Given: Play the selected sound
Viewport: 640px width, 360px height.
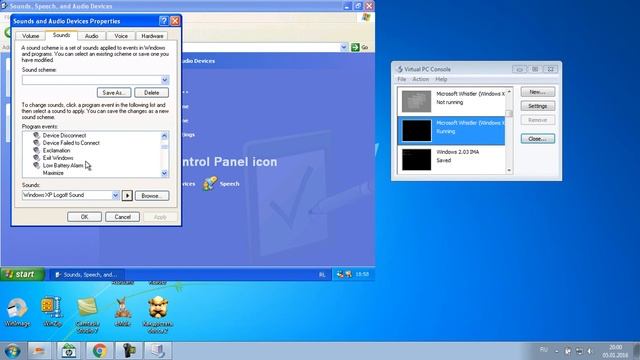Looking at the screenshot, I should pos(127,196).
